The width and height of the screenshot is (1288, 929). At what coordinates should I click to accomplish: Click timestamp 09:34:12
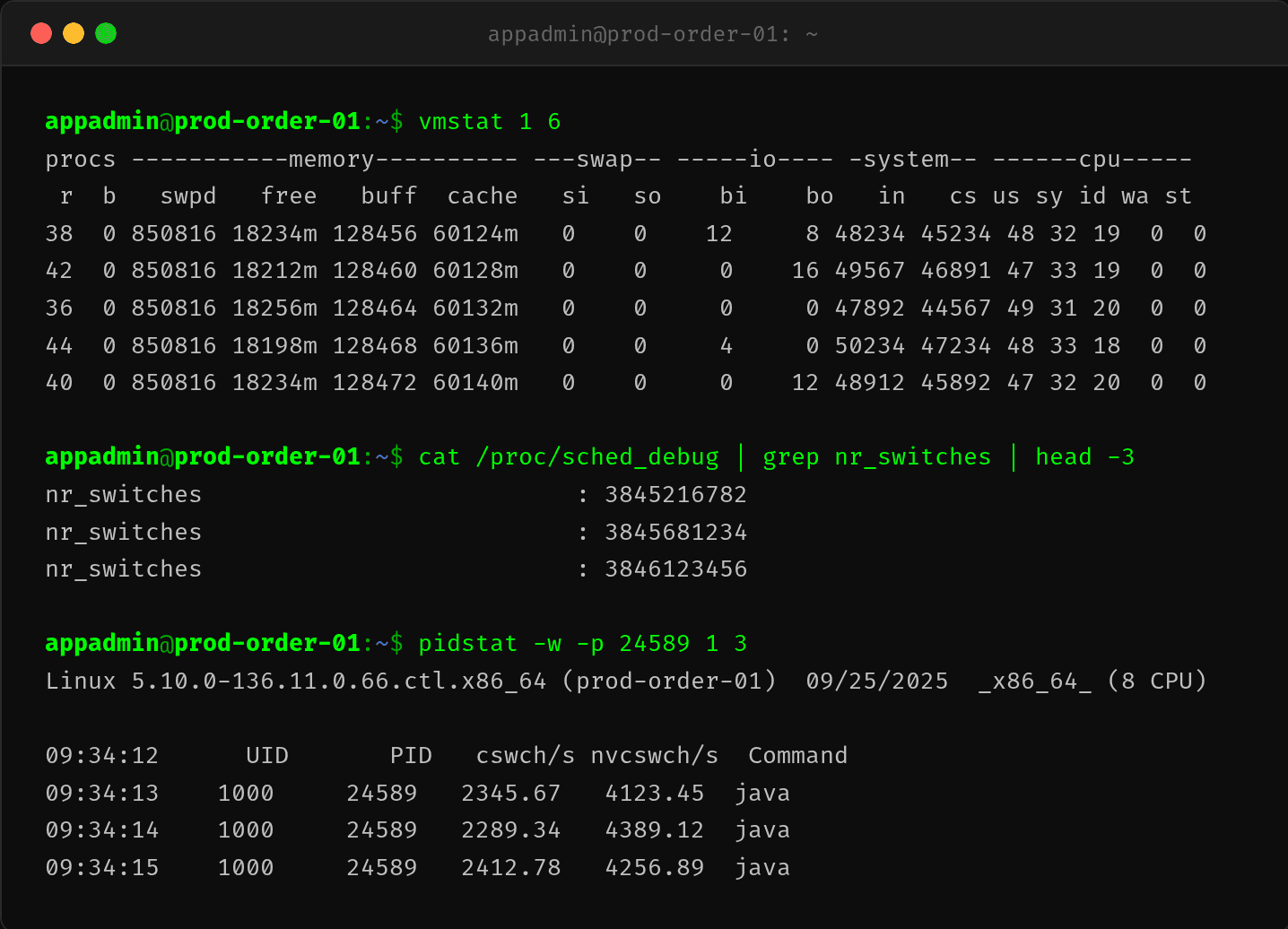point(102,755)
